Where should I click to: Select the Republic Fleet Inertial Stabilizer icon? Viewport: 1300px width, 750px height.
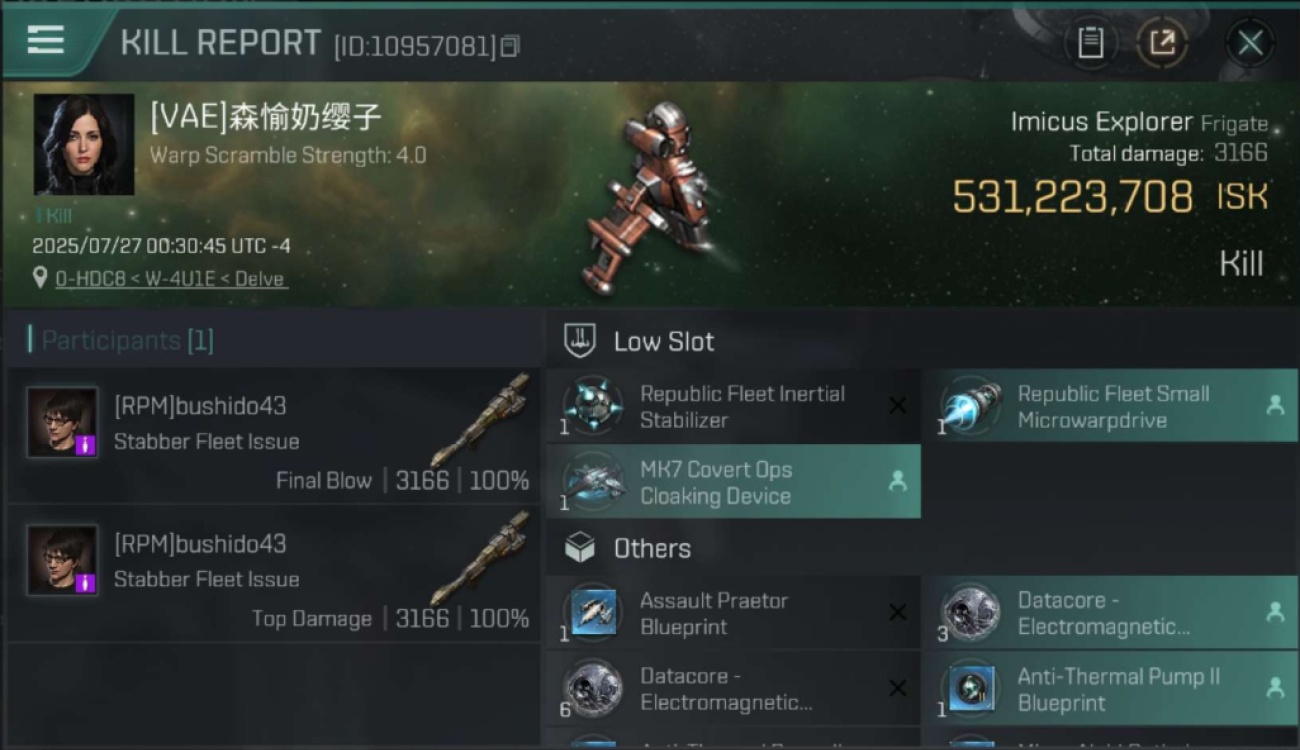[593, 407]
